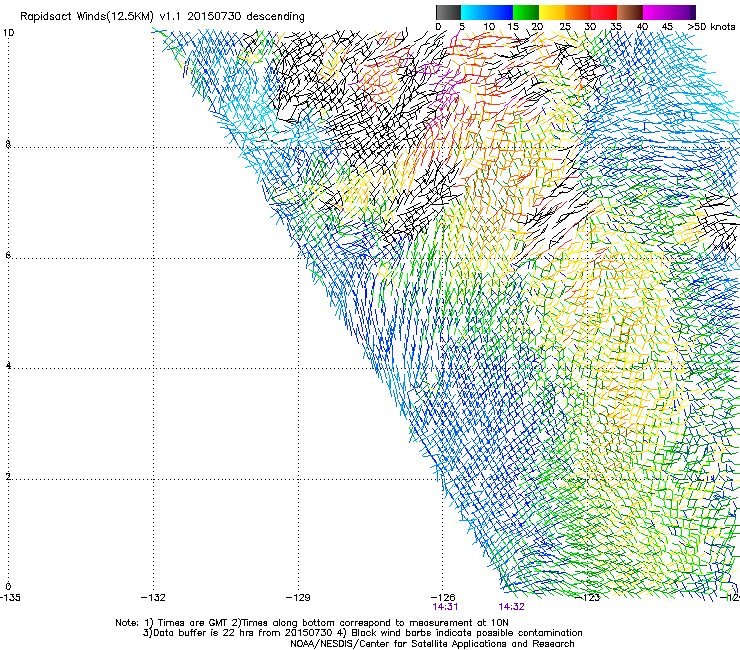
Task: Click the 'Times are GMT' note line
Action: [312, 623]
